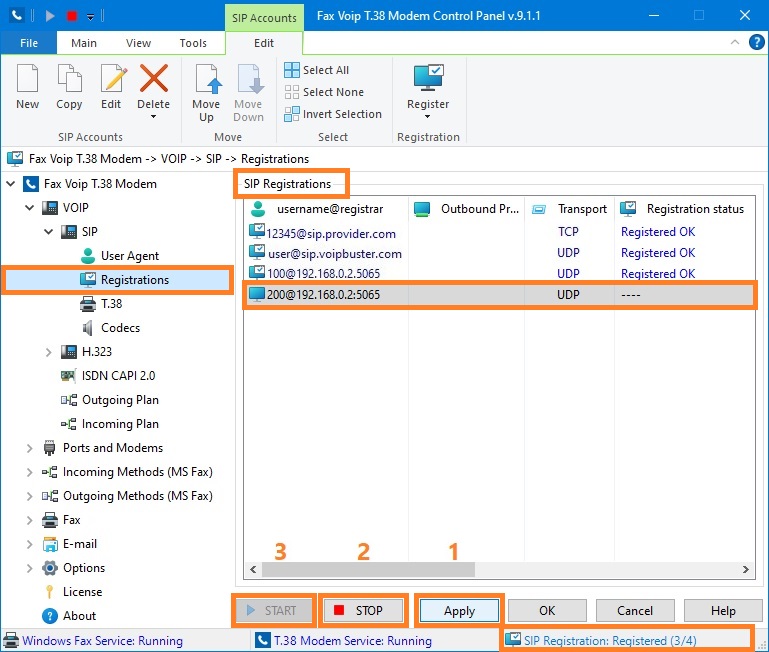Viewport: 769px width, 652px height.
Task: Open the Register dropdown arrow
Action: click(428, 117)
